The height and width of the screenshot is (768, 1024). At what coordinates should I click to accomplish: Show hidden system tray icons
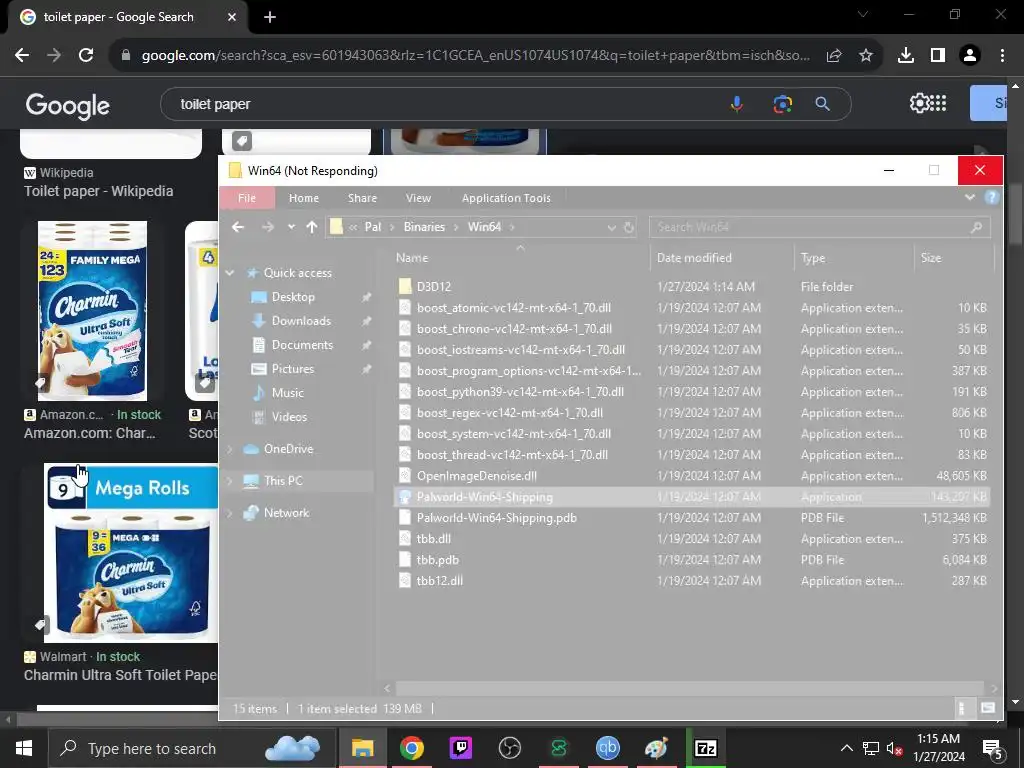pos(846,748)
